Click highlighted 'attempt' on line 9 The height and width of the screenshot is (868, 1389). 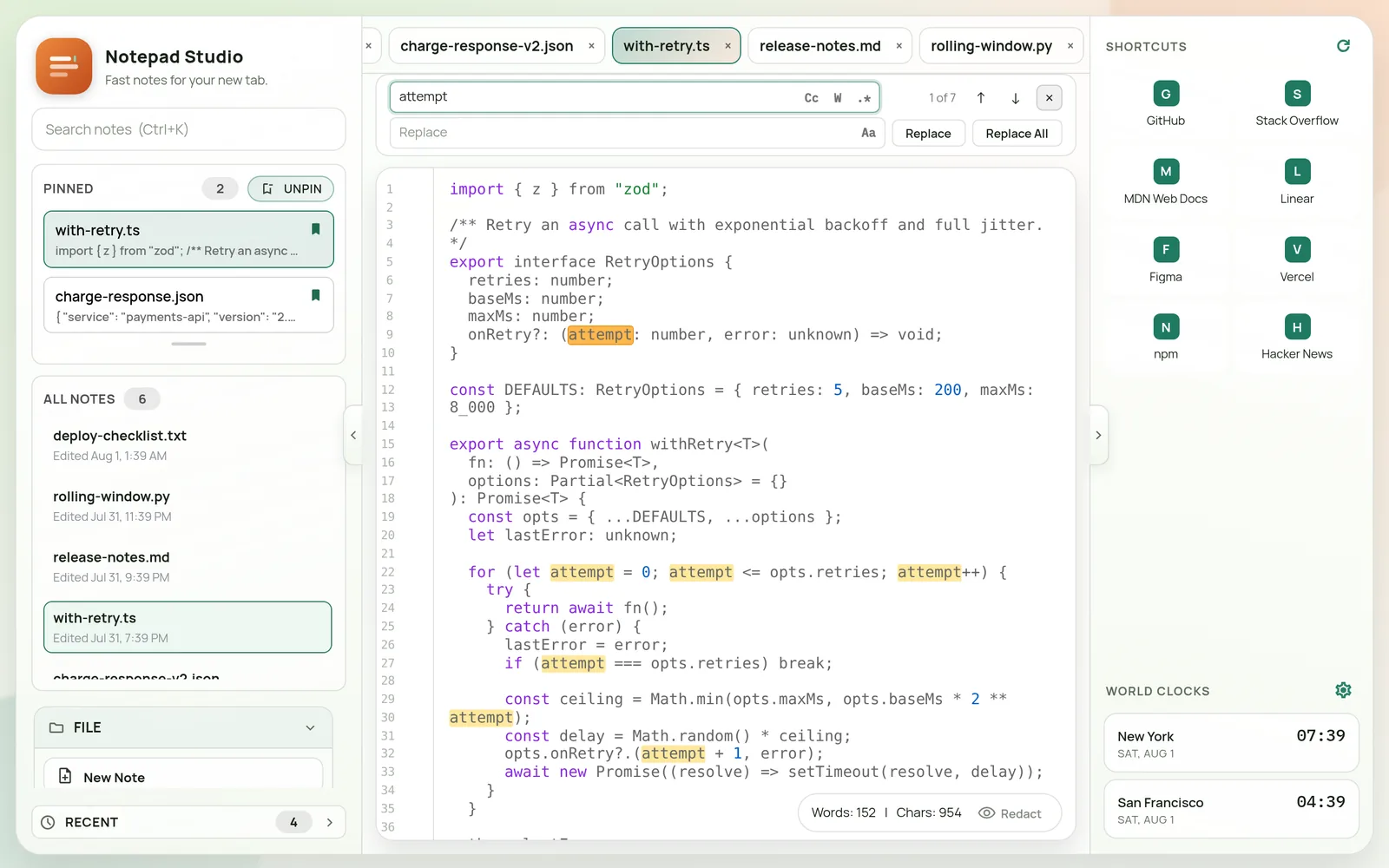[x=600, y=334]
